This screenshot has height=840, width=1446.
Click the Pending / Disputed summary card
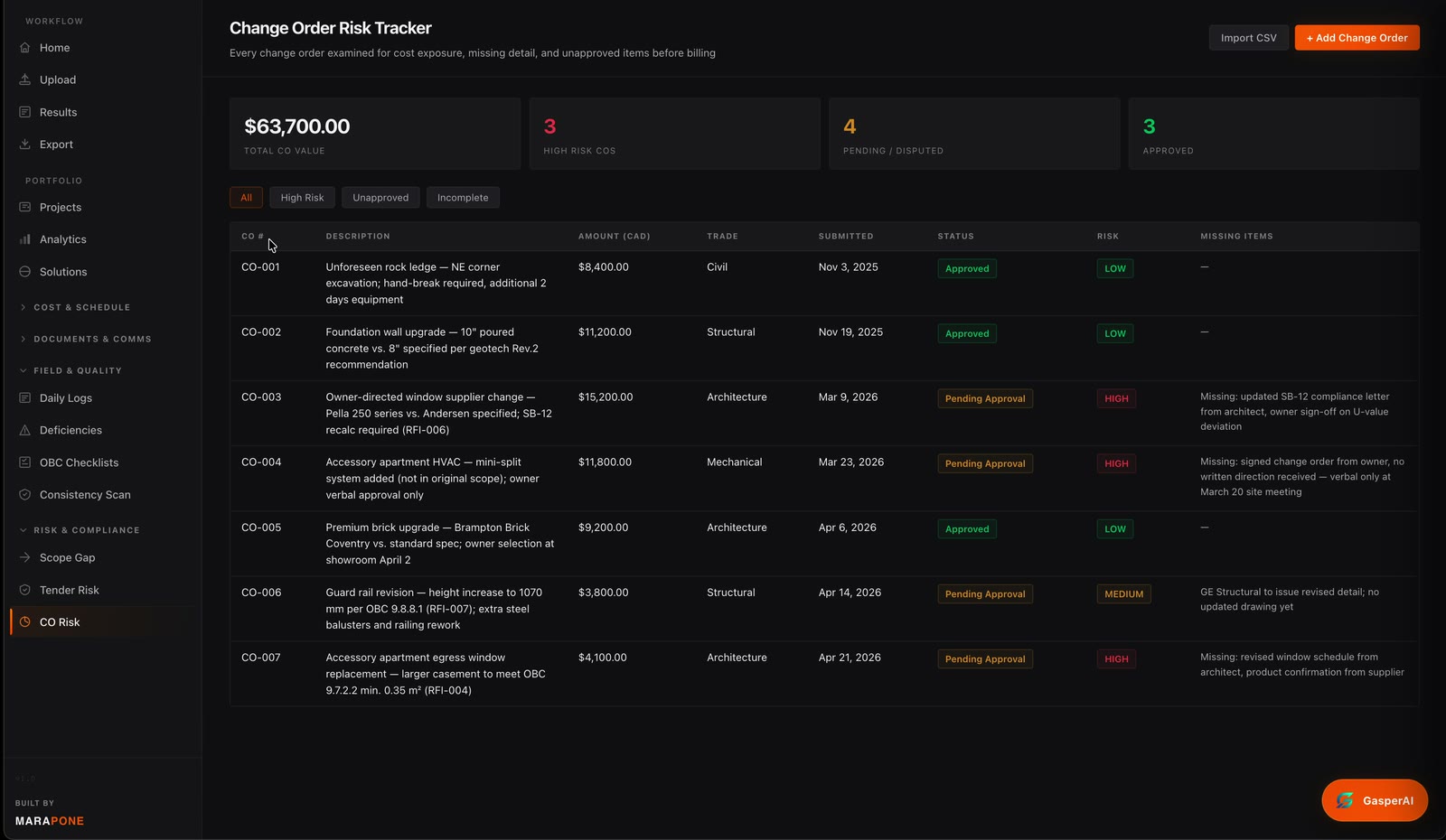point(974,134)
